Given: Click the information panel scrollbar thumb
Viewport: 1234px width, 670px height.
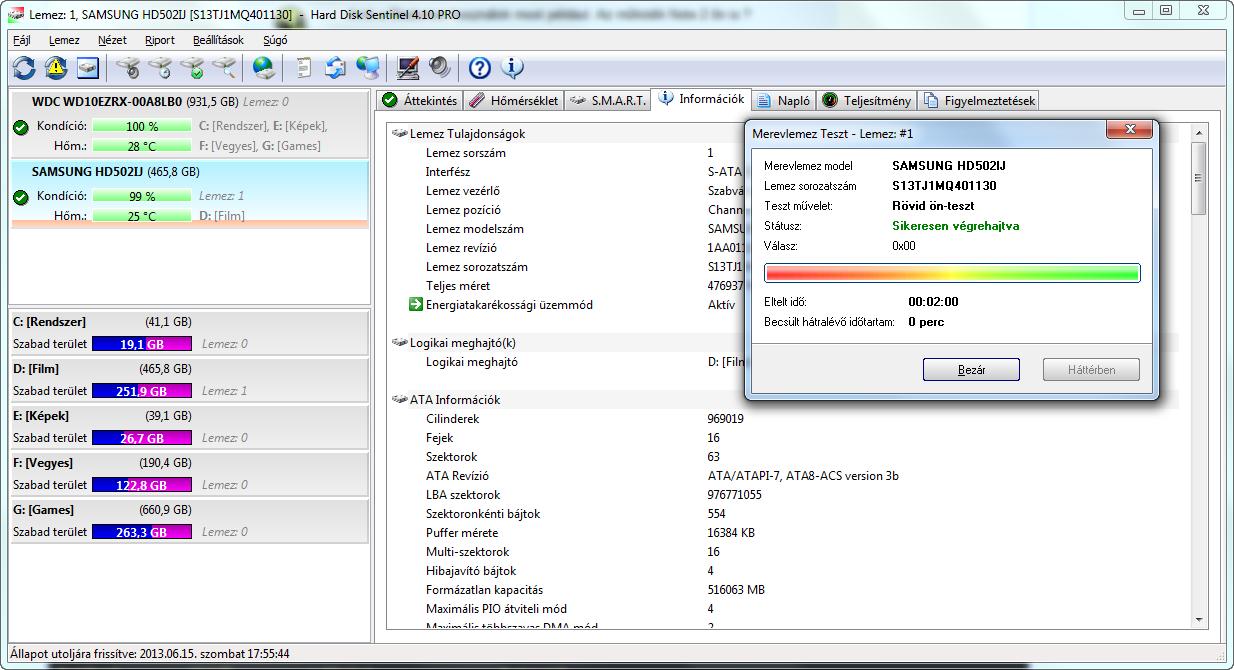Looking at the screenshot, I should 1199,178.
